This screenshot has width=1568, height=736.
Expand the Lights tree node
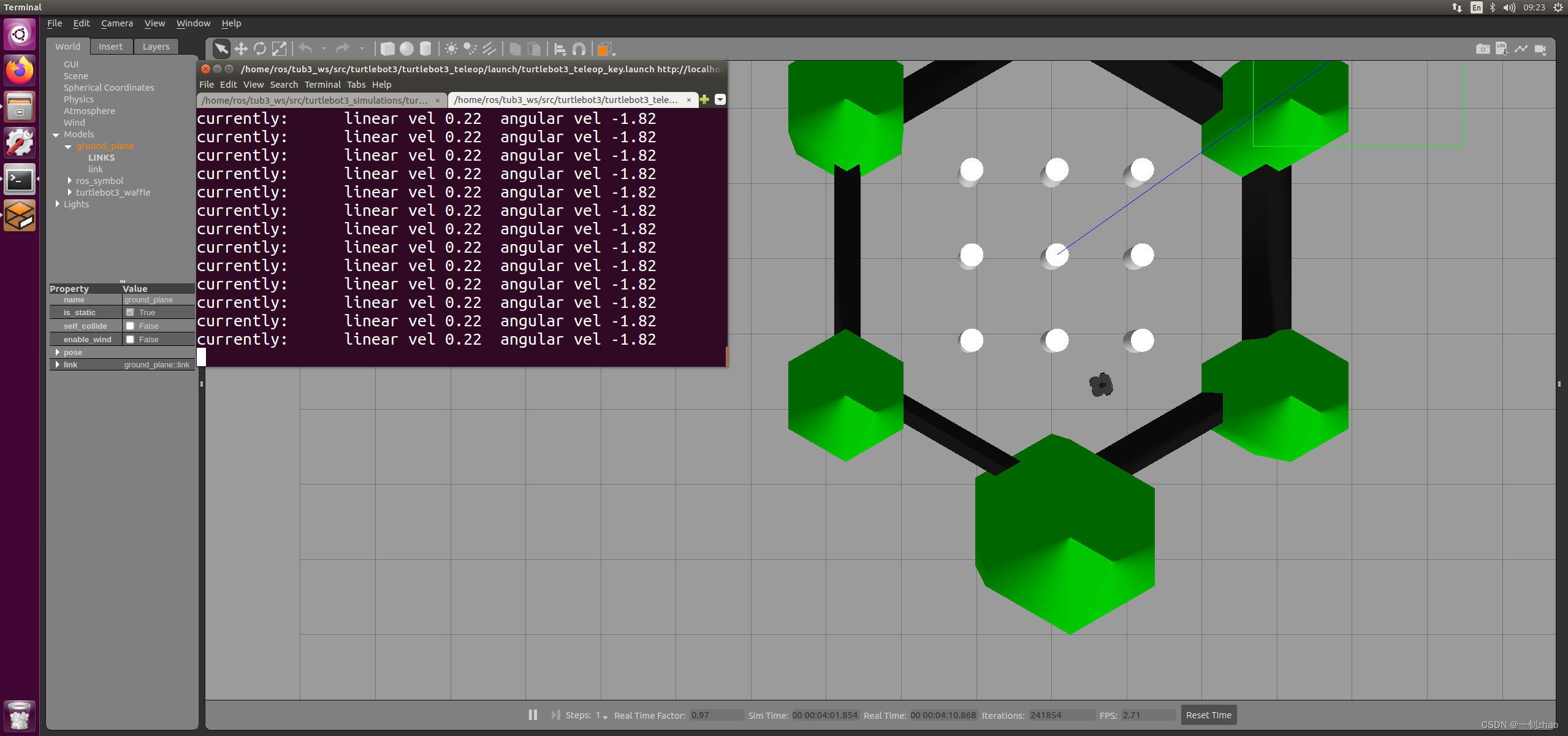58,204
